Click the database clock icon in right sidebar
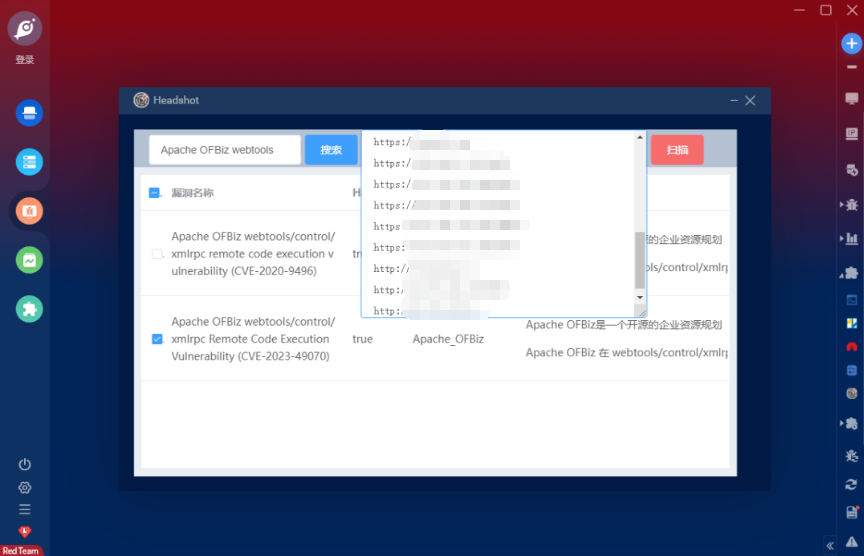The image size is (864, 556). [851, 170]
